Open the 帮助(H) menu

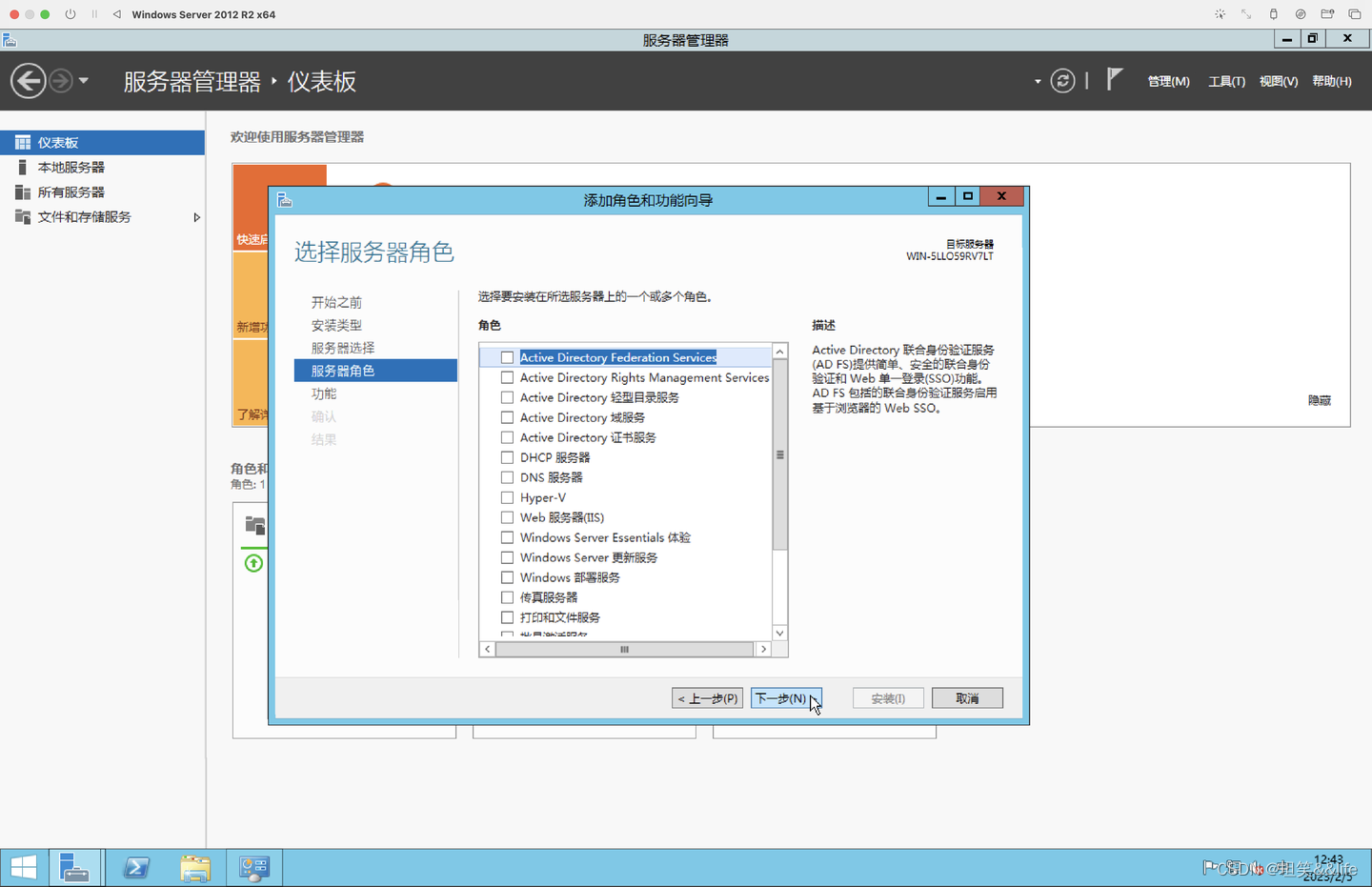pyautogui.click(x=1332, y=81)
